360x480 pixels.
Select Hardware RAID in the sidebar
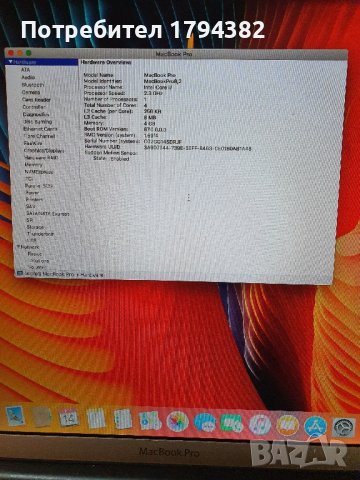coord(41,158)
